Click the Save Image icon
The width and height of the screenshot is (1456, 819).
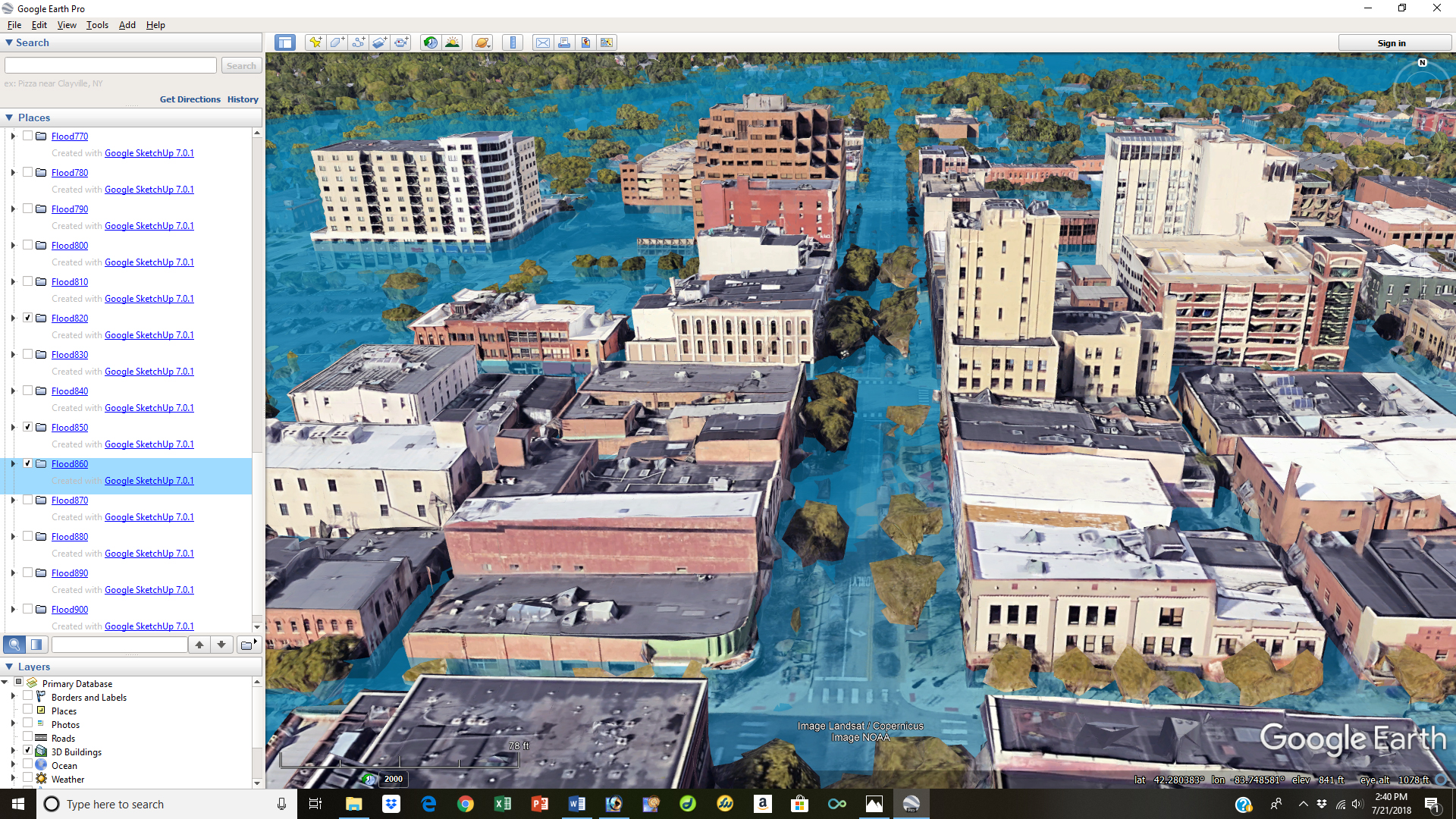click(585, 43)
